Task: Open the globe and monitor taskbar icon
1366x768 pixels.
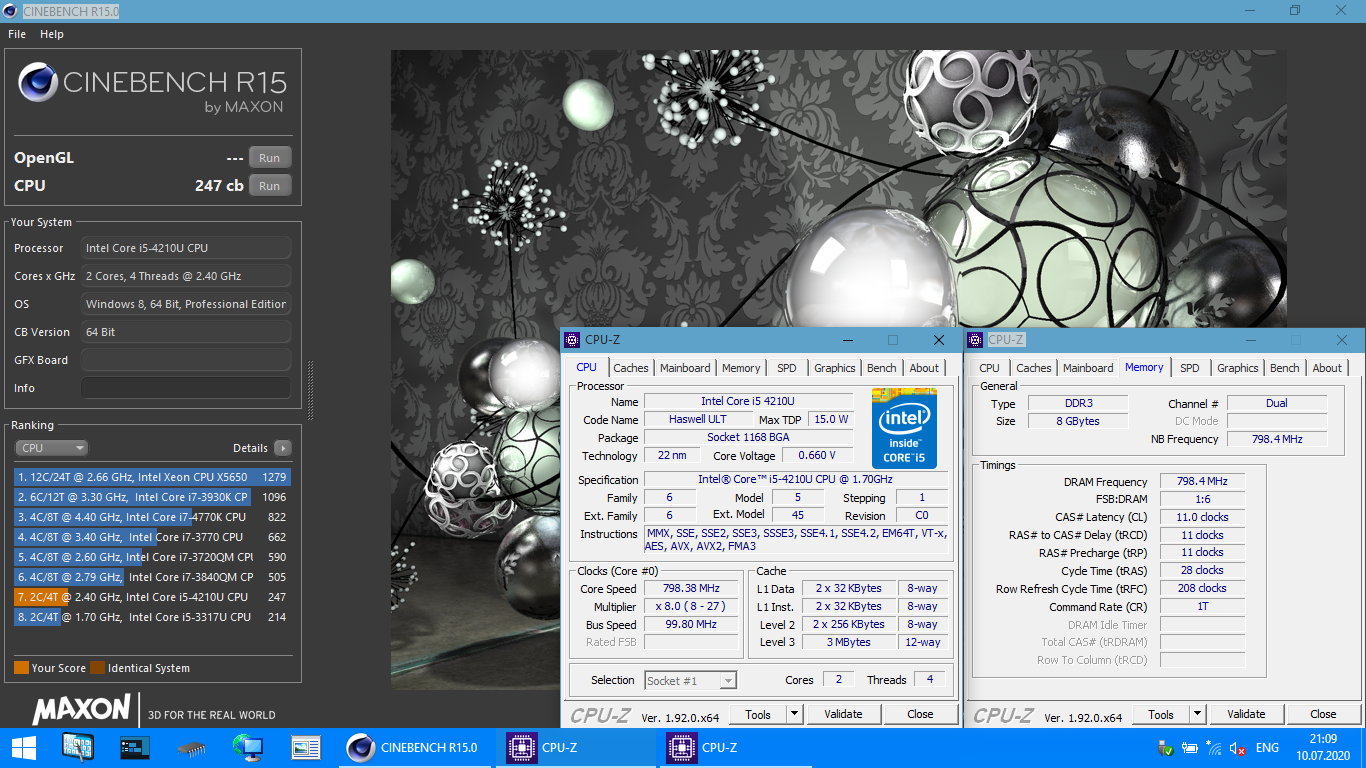Action: click(247, 747)
